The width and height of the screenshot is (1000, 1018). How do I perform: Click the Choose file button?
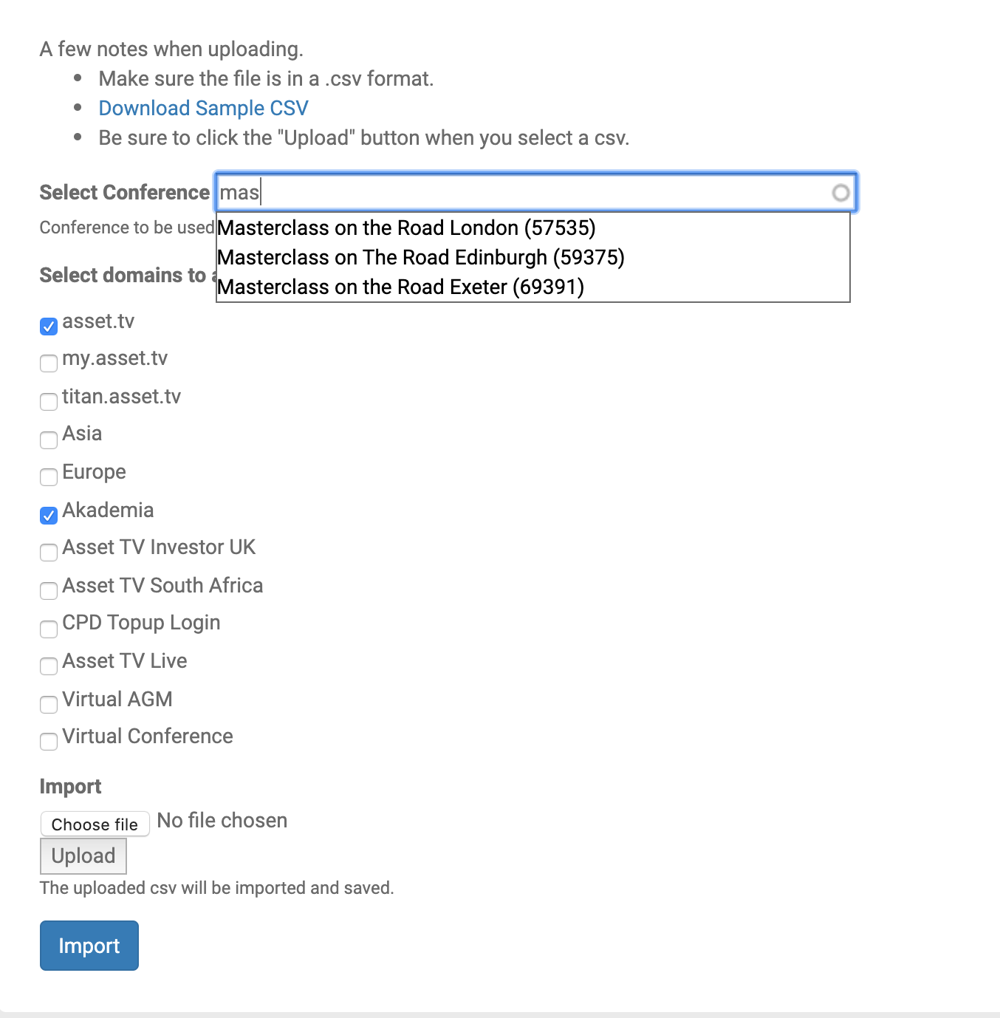click(x=95, y=824)
